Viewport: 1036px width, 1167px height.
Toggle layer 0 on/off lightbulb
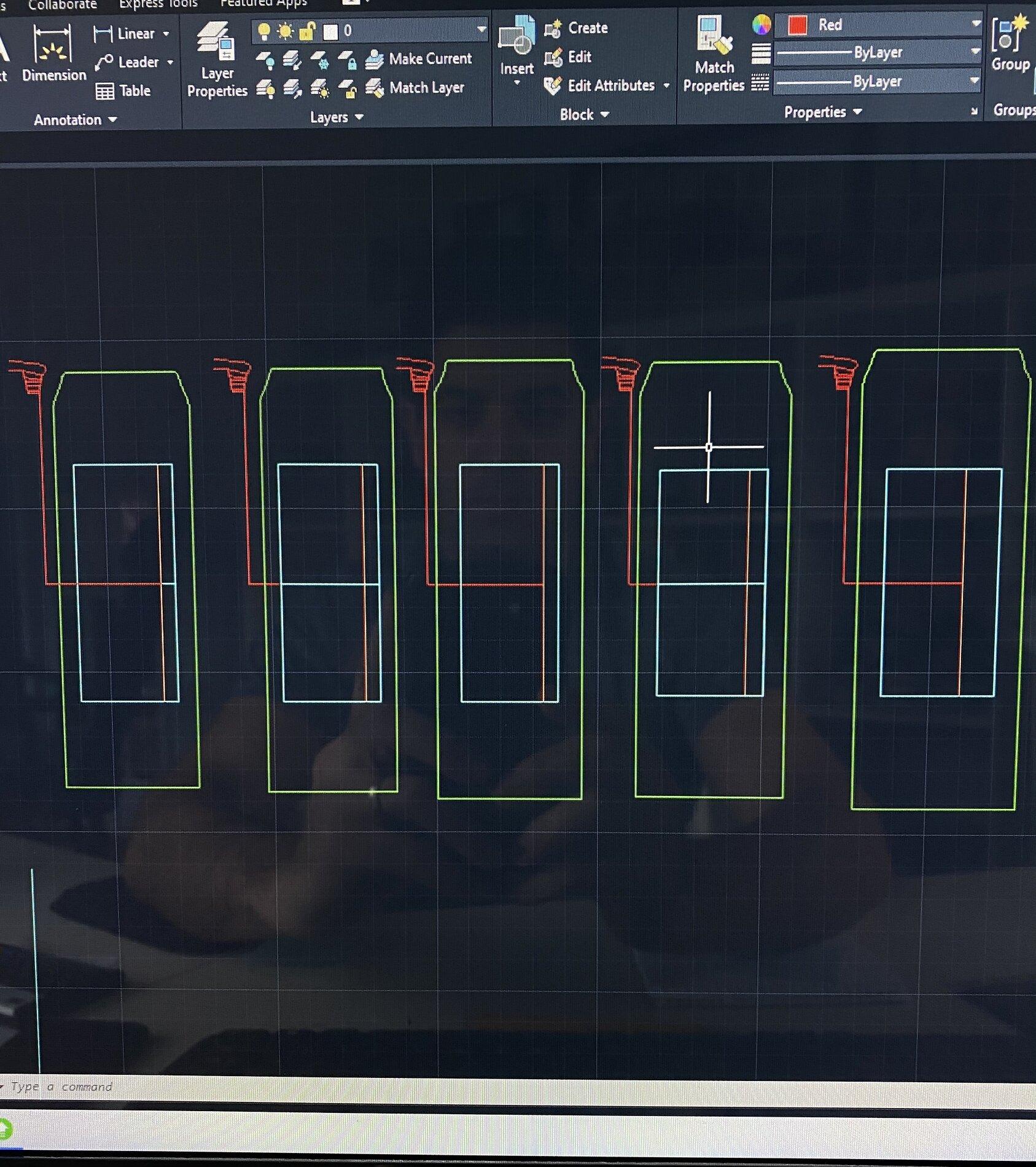264,31
